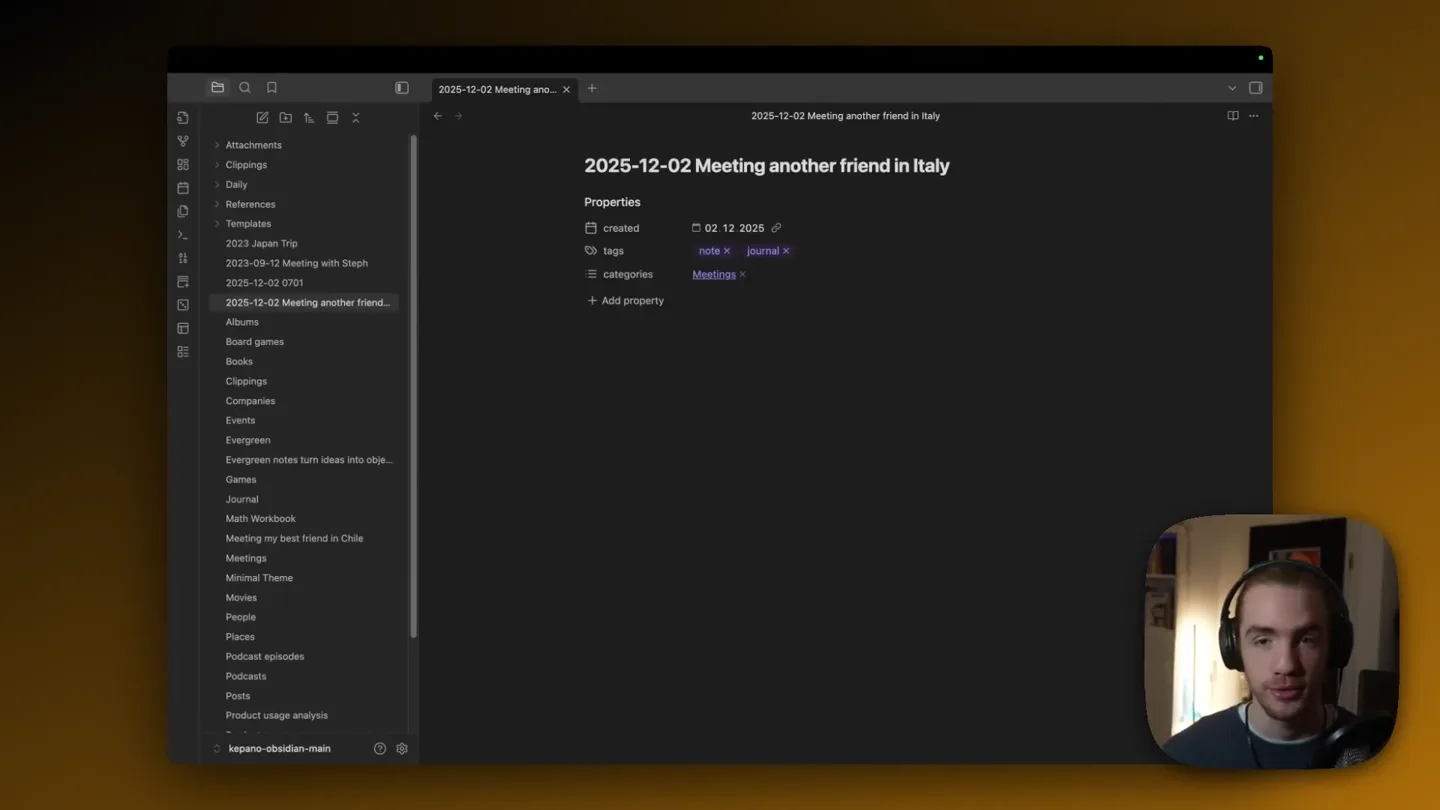Image resolution: width=1440 pixels, height=810 pixels.
Task: Open the bookmarks panel icon
Action: point(272,88)
